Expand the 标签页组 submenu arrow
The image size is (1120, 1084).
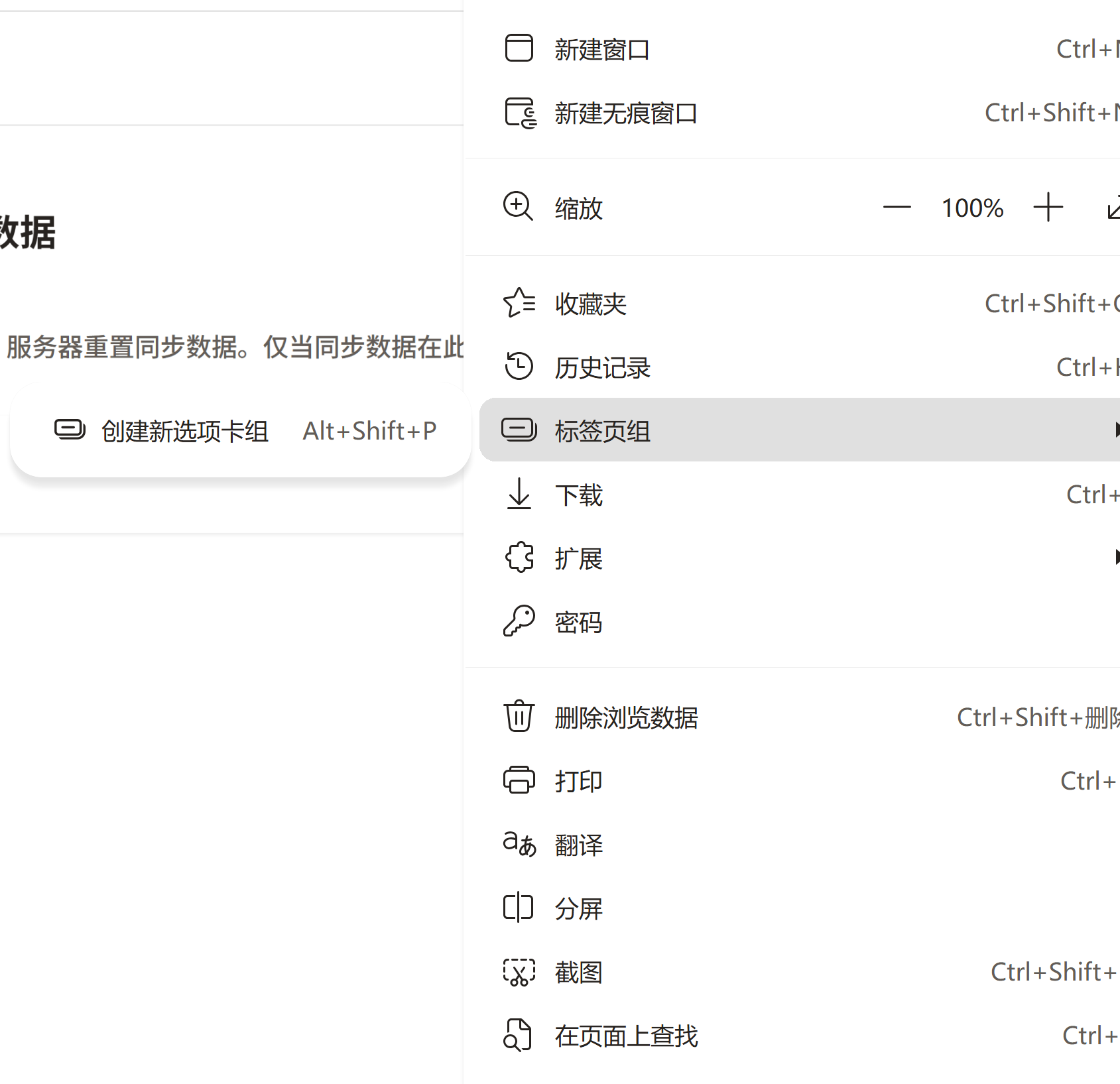click(1117, 430)
